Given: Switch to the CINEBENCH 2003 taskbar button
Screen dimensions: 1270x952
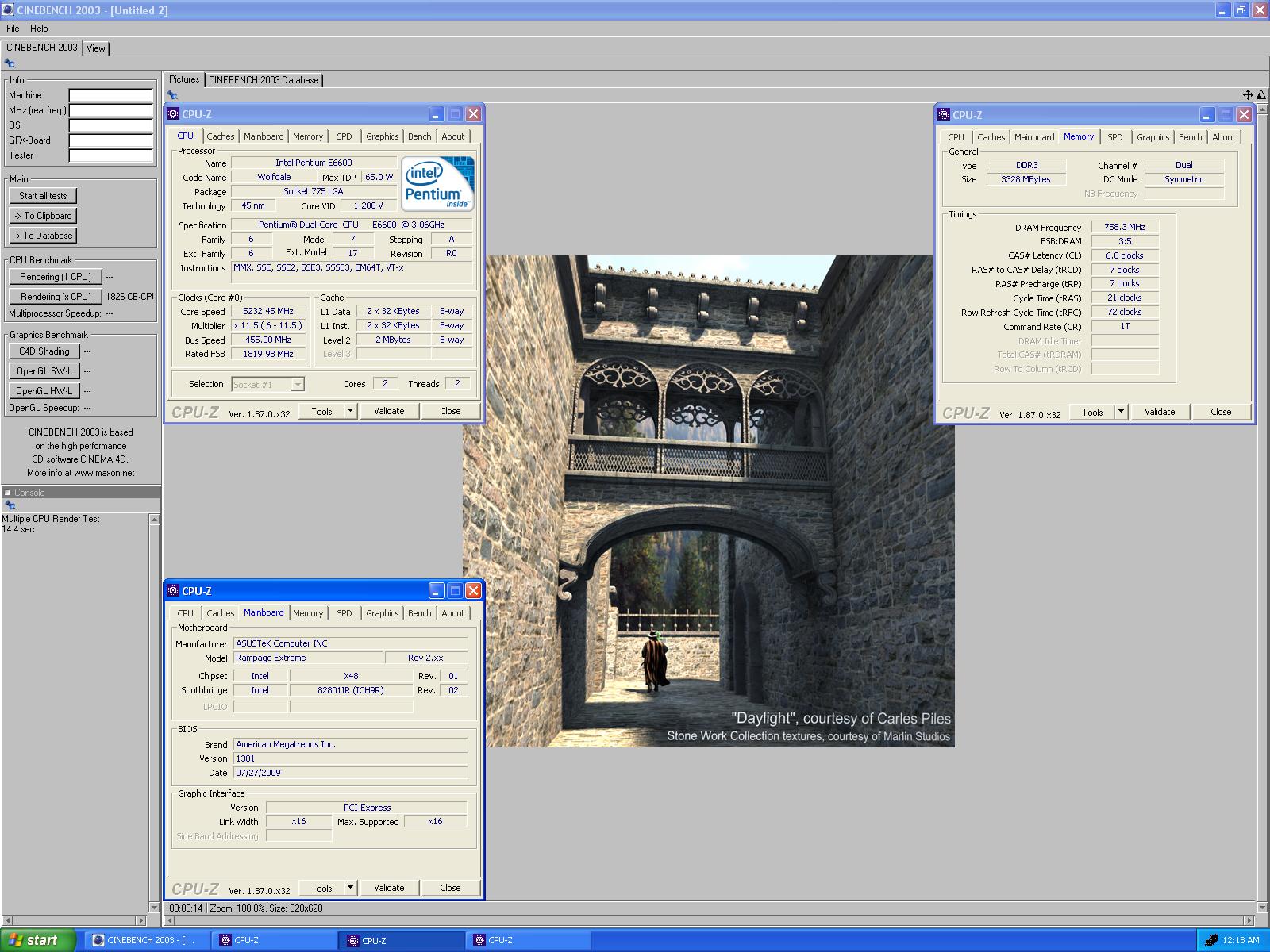Looking at the screenshot, I should (x=147, y=940).
